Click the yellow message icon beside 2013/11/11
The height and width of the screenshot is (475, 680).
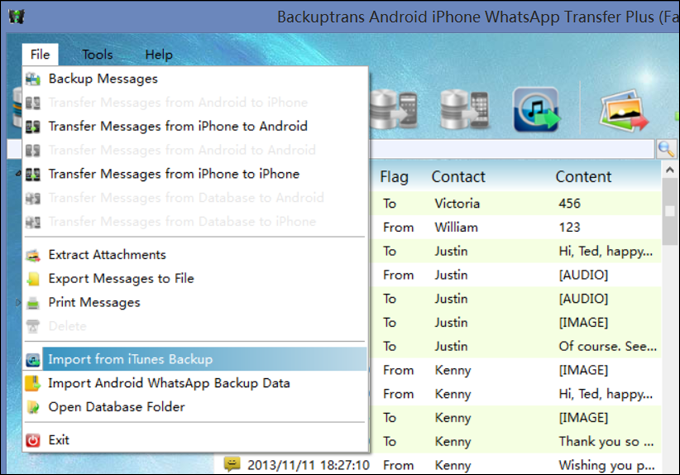click(x=232, y=465)
